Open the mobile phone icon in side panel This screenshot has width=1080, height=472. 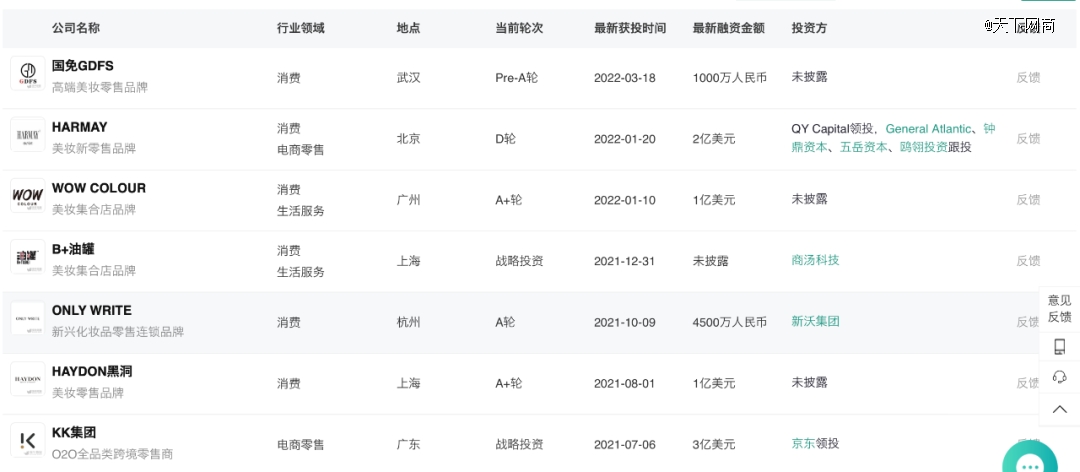pos(1059,347)
